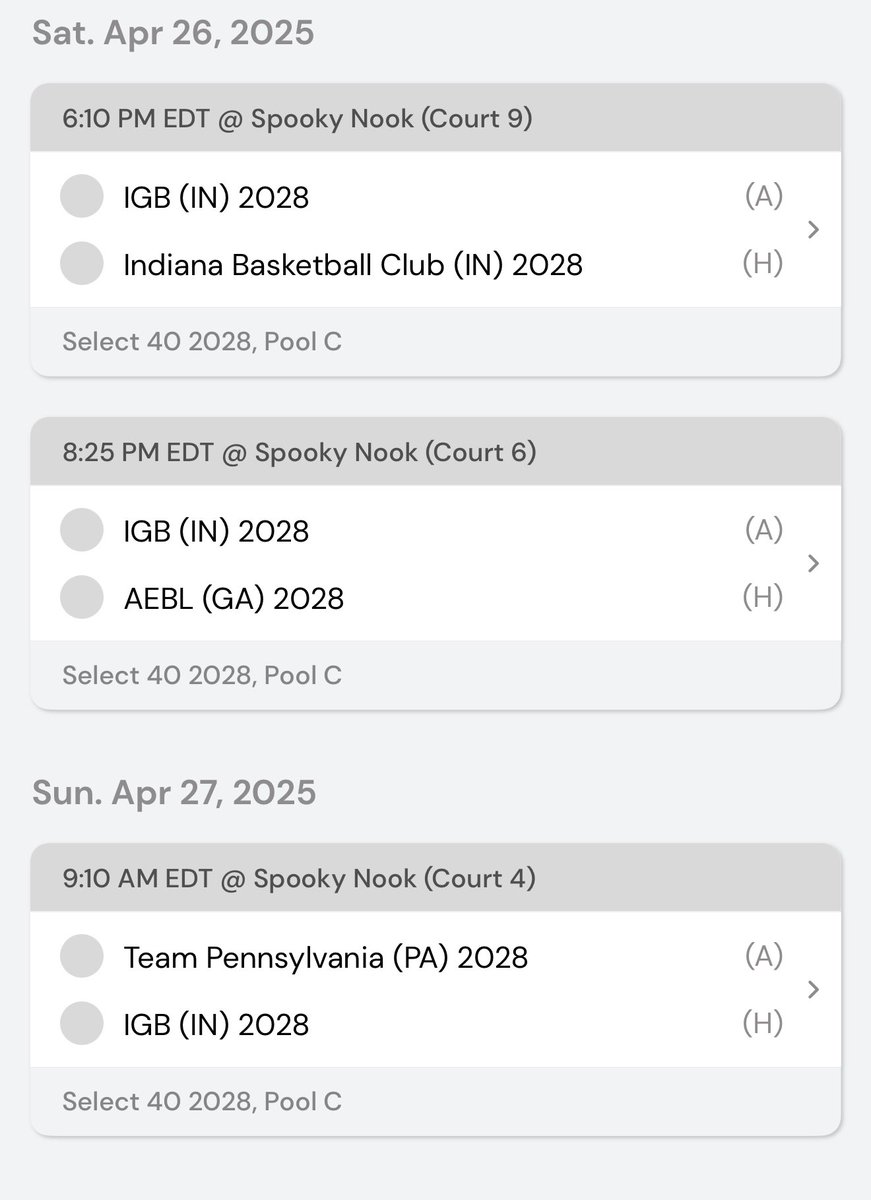Viewport: 871px width, 1200px height.
Task: Click Indiana Basketball Club team logo placeholder
Action: tap(82, 264)
